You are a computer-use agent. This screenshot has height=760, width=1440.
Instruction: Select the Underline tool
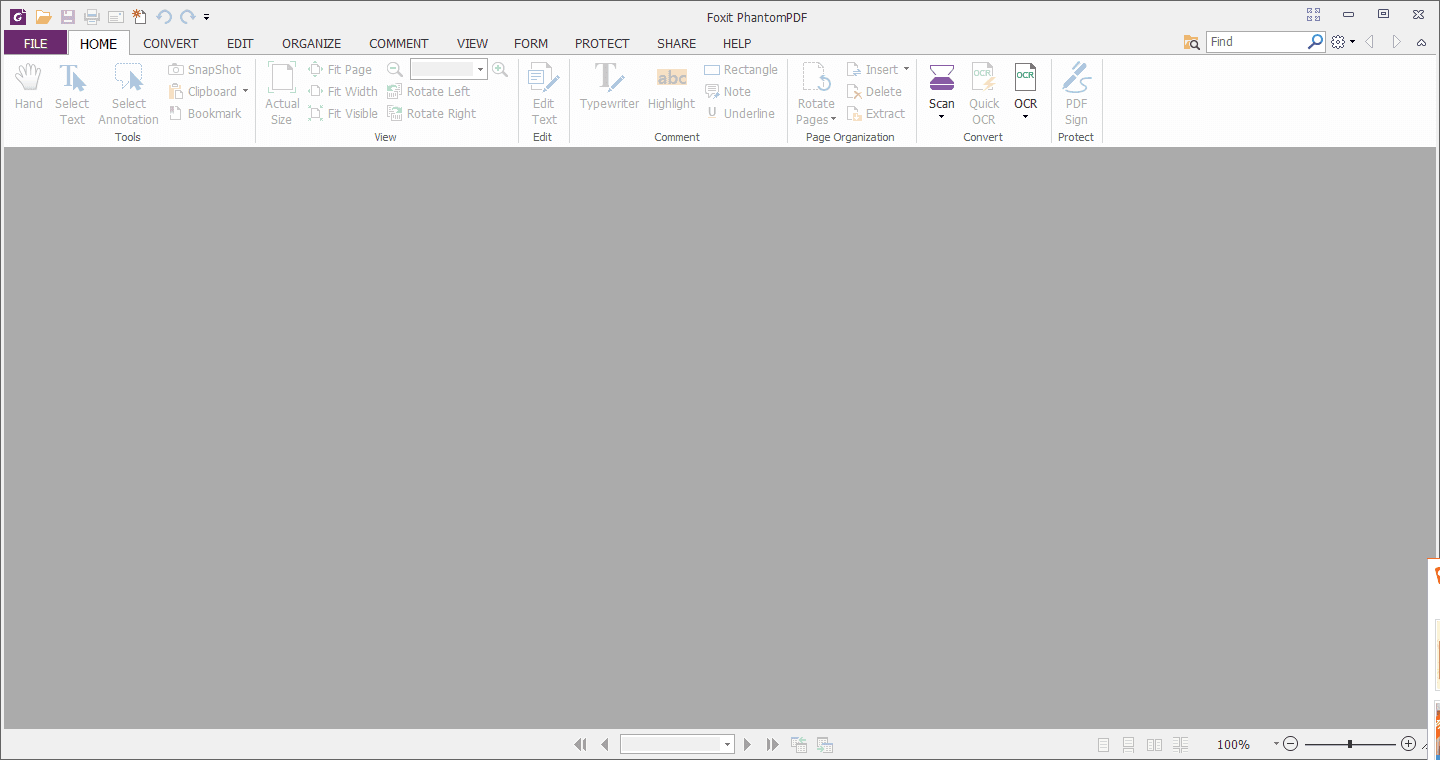click(x=740, y=113)
